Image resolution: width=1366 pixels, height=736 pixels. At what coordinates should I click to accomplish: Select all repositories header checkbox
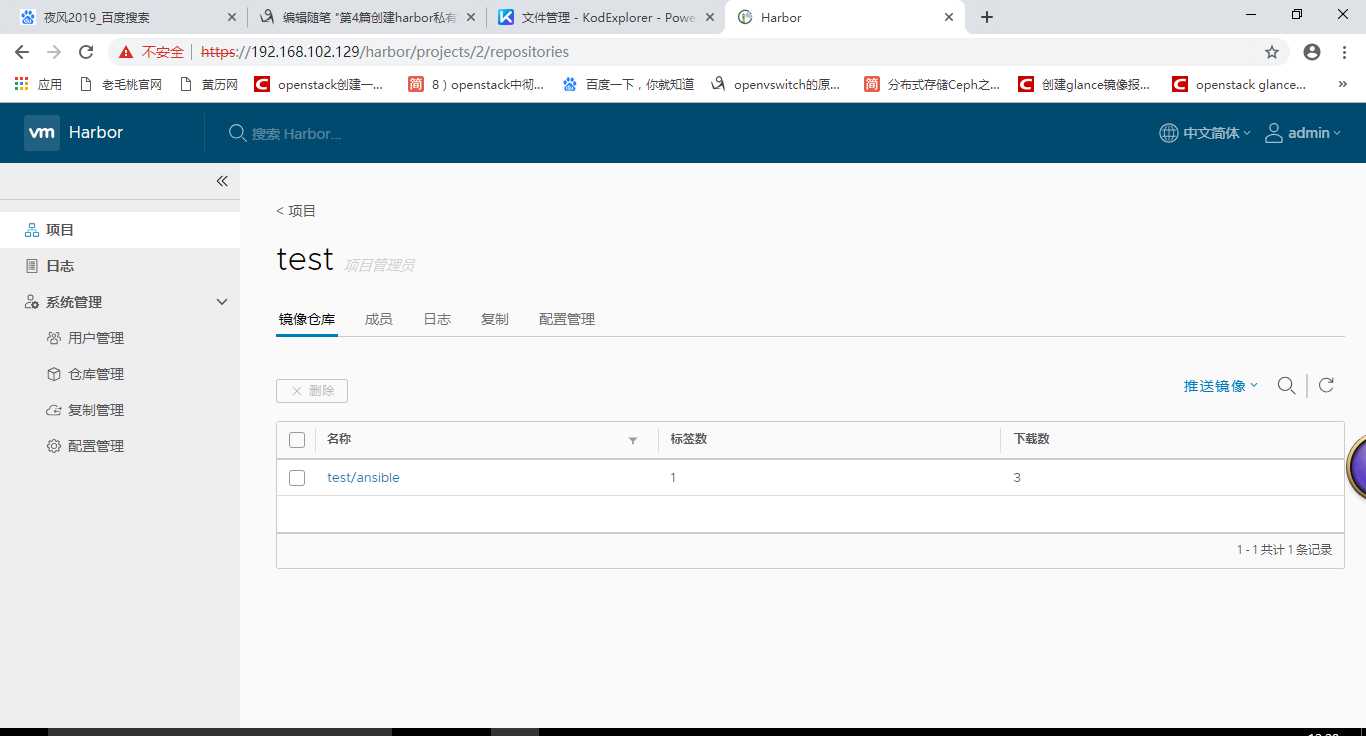click(297, 440)
